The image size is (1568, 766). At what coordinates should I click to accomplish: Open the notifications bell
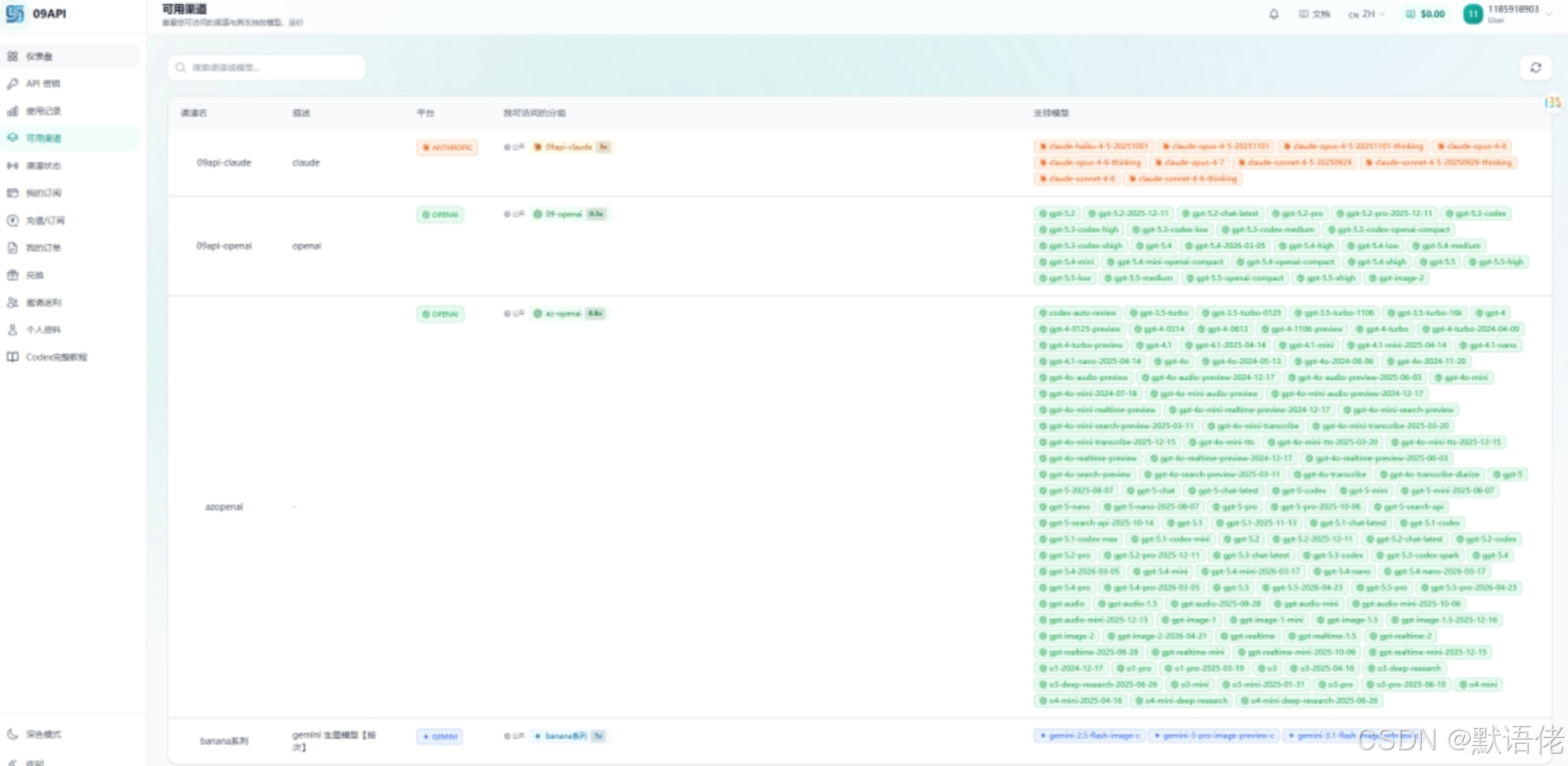coord(1273,14)
